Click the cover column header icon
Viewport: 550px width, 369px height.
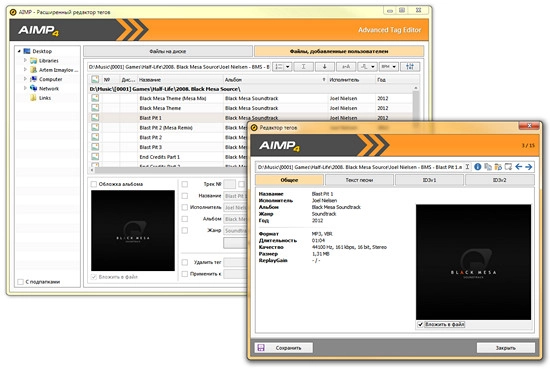[x=95, y=79]
